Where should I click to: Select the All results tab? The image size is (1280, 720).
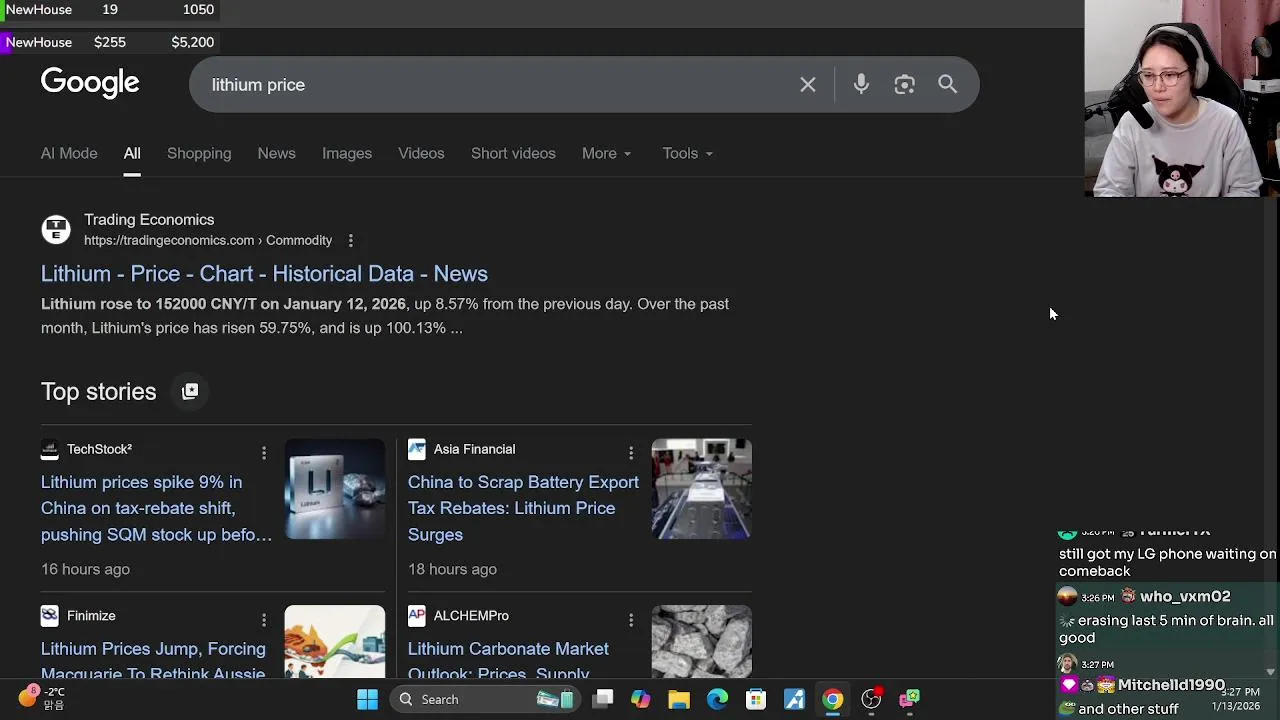click(132, 153)
